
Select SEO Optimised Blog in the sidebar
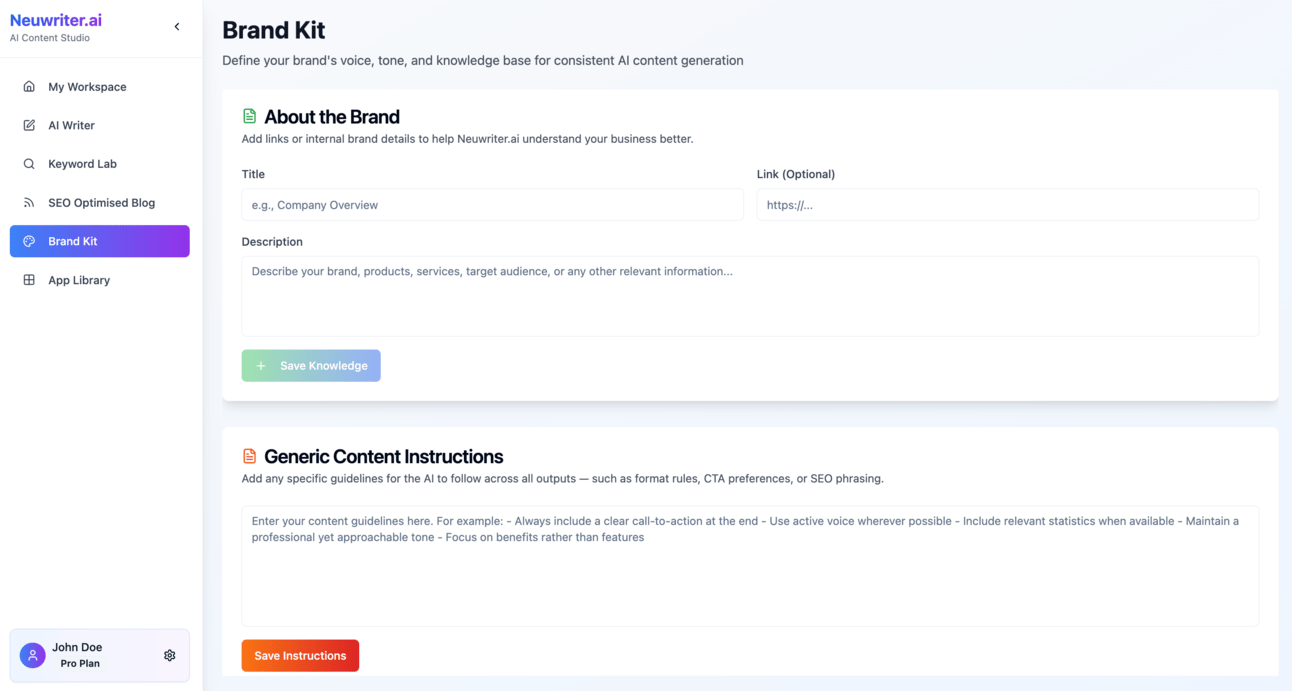pyautogui.click(x=100, y=203)
